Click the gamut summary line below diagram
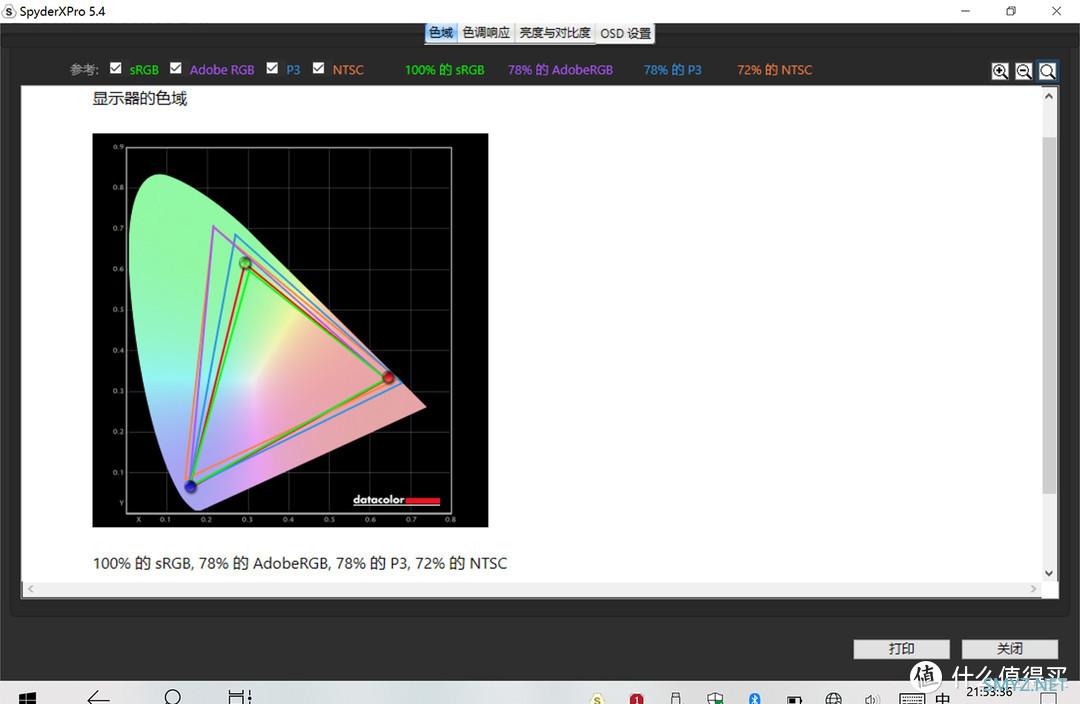 (x=300, y=563)
